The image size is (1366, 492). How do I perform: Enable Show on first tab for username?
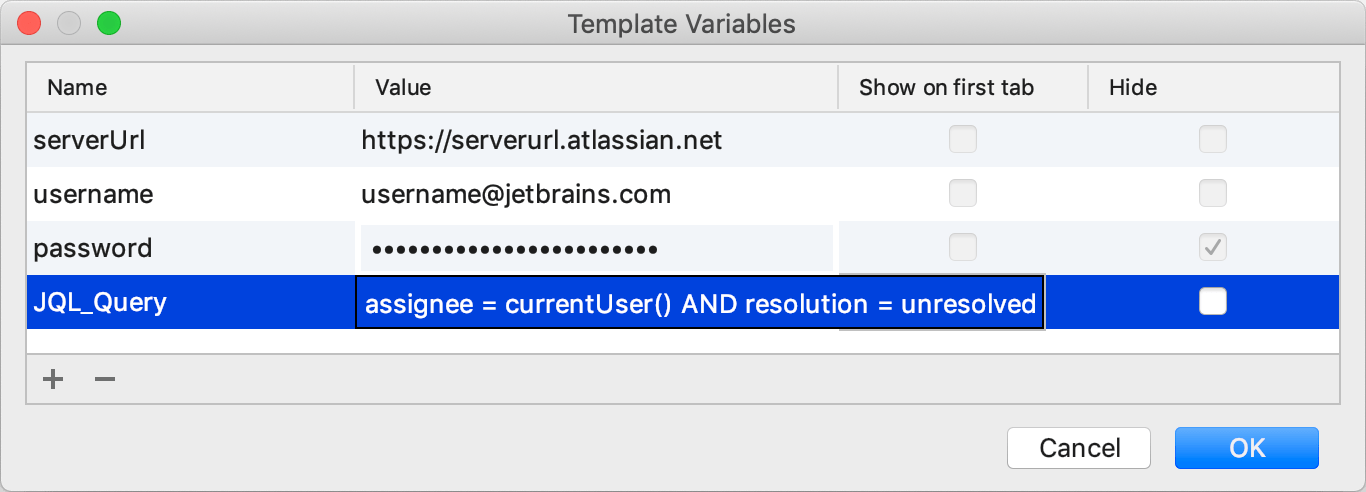(x=963, y=193)
